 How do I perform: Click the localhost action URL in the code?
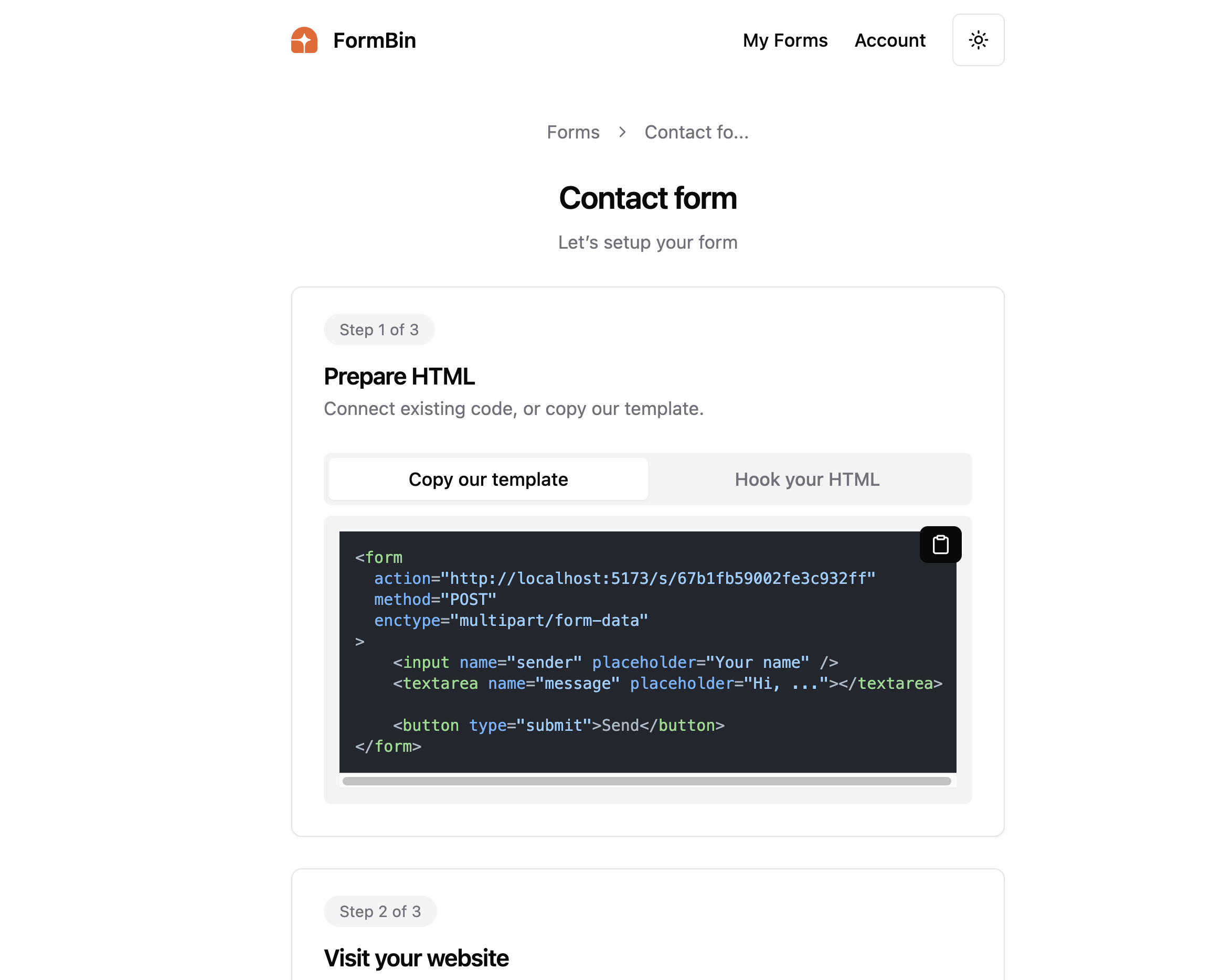(657, 578)
